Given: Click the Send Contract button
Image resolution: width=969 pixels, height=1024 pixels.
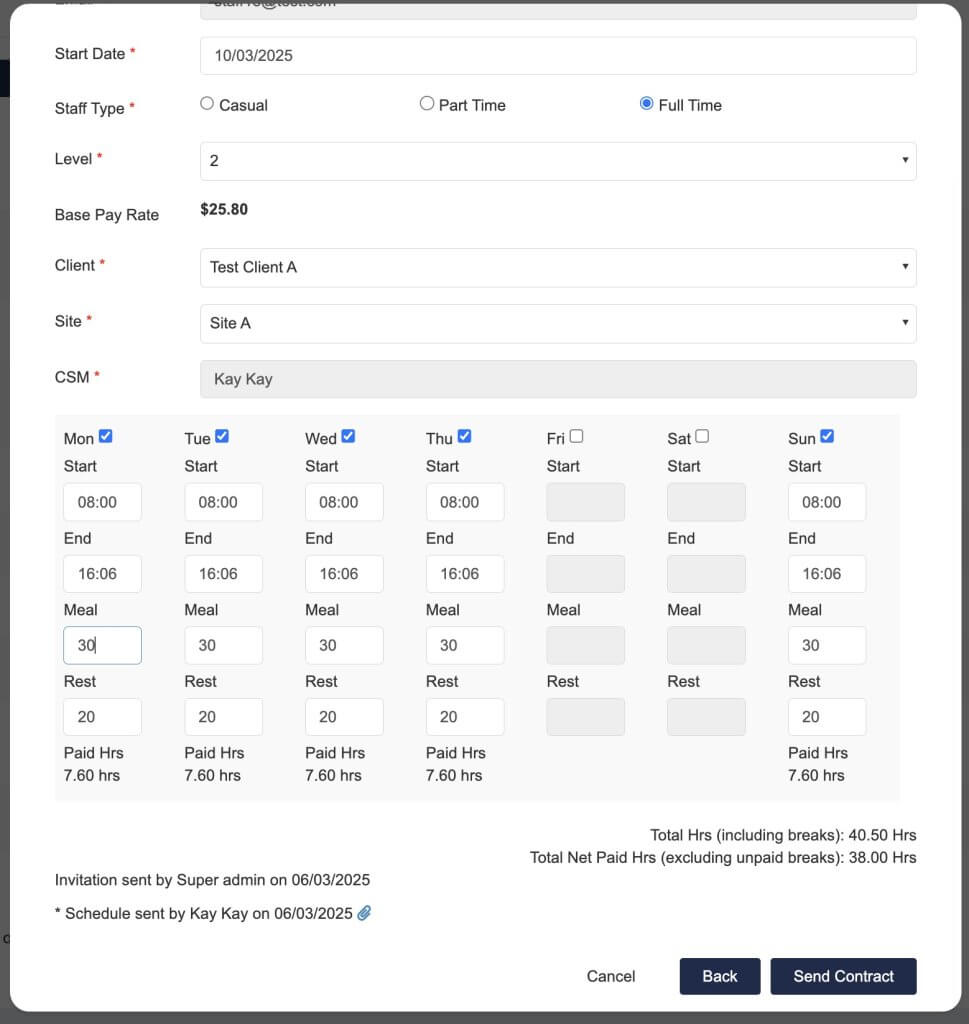Looking at the screenshot, I should point(843,976).
